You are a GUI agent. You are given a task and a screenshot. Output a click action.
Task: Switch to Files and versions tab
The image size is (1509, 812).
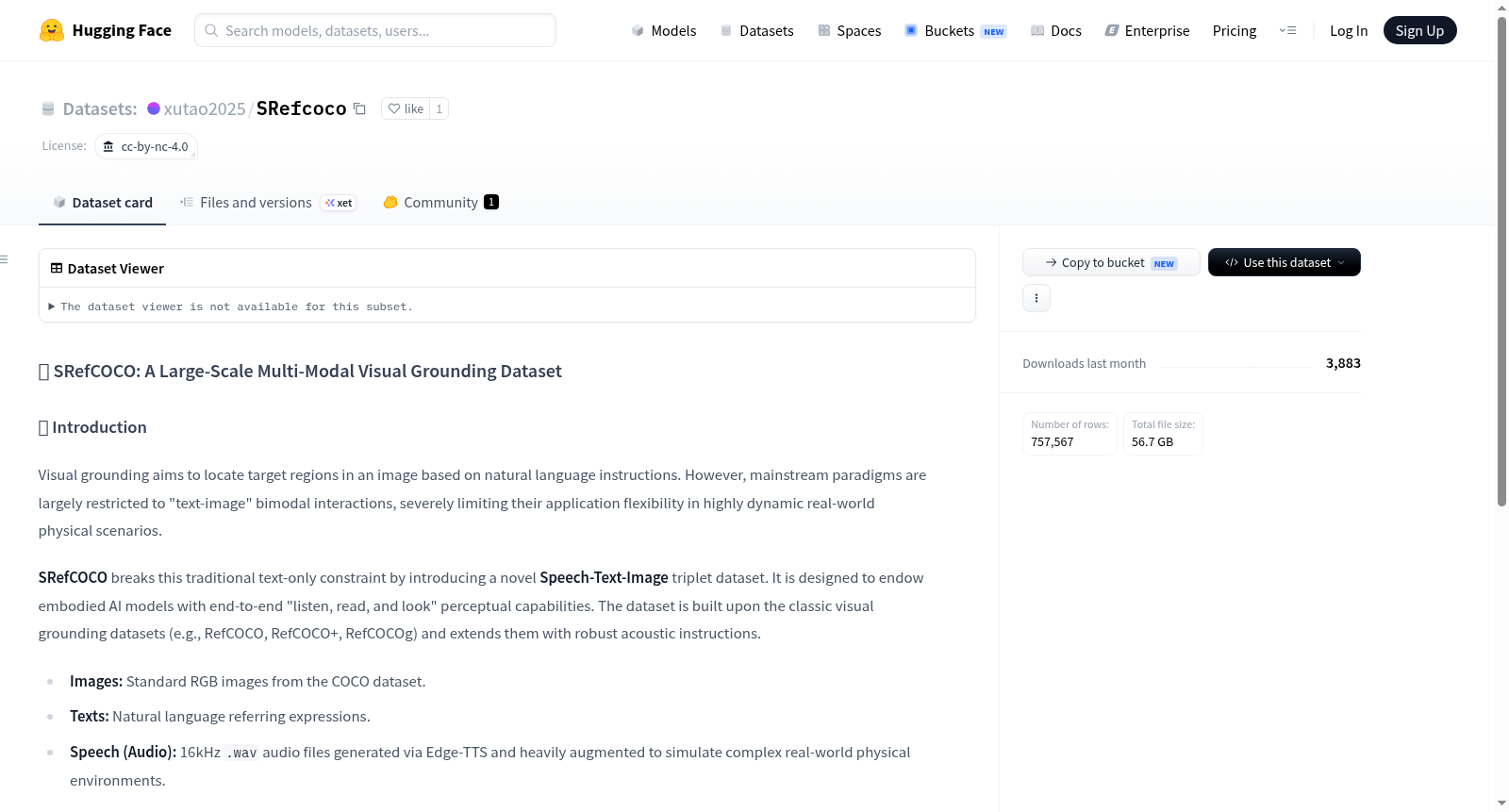click(x=268, y=202)
